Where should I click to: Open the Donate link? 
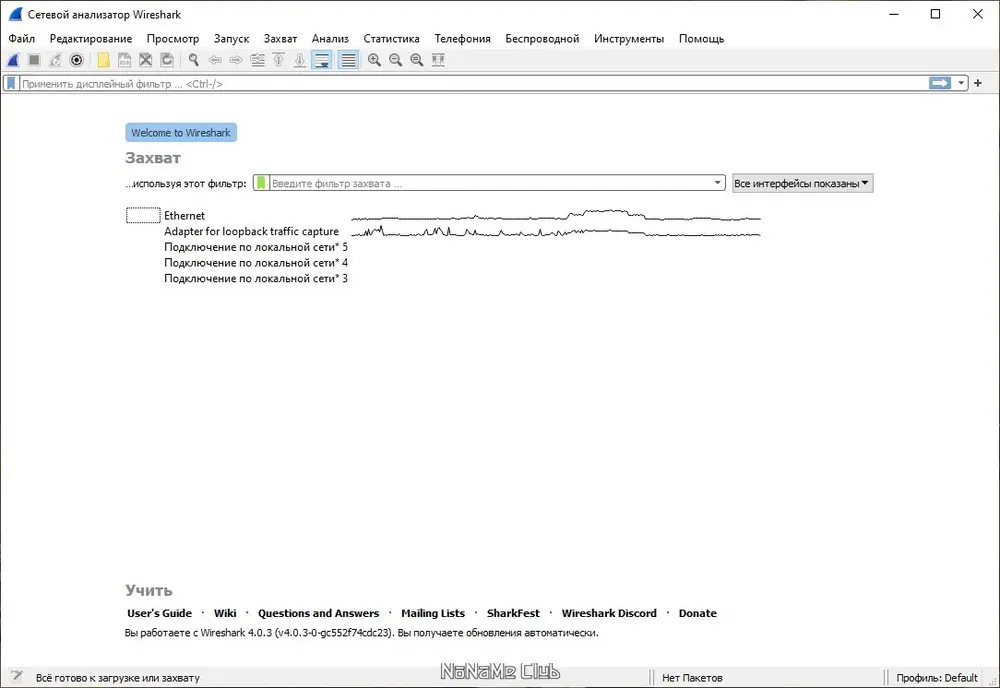point(698,613)
